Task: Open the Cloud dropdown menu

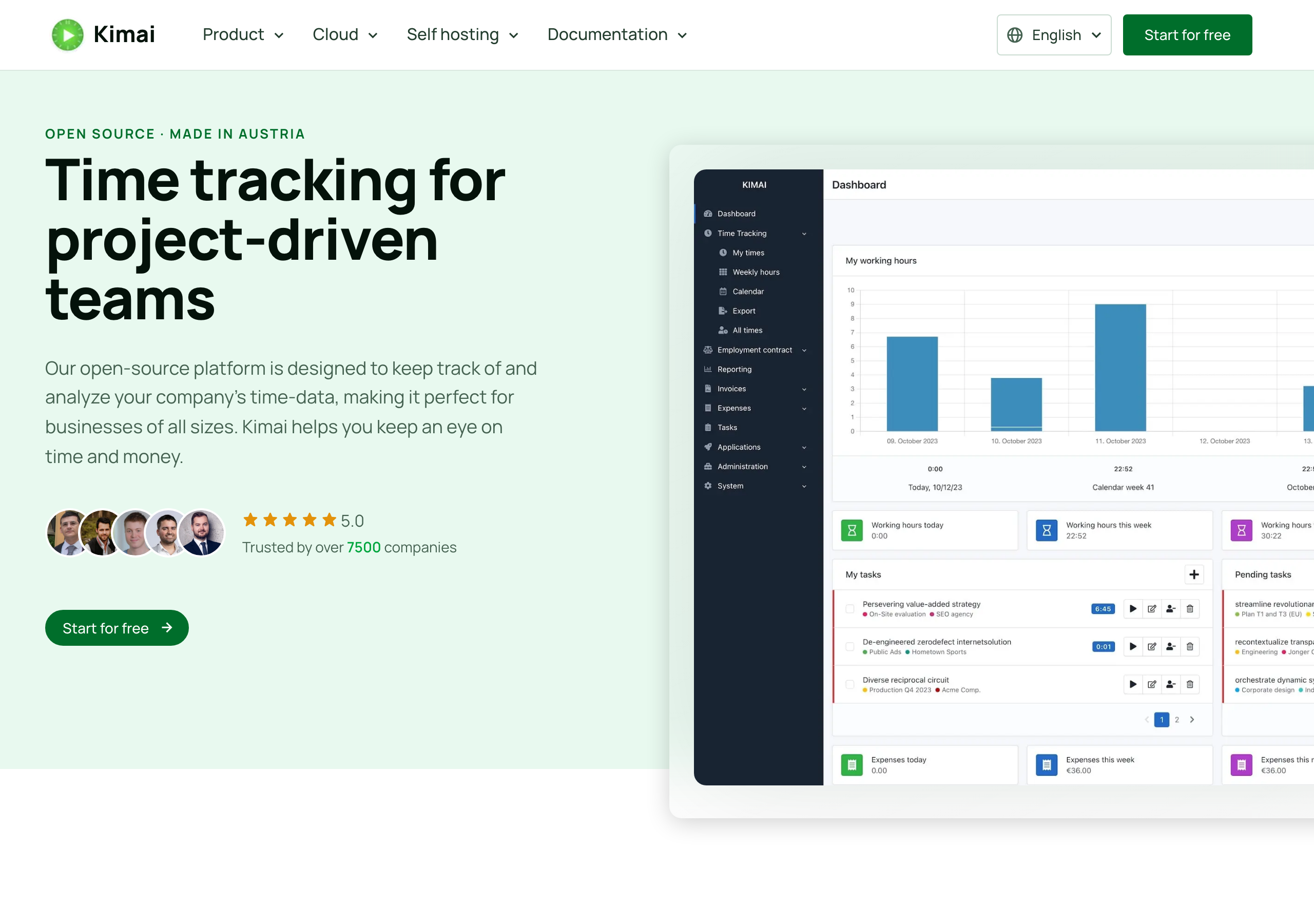Action: (x=345, y=35)
